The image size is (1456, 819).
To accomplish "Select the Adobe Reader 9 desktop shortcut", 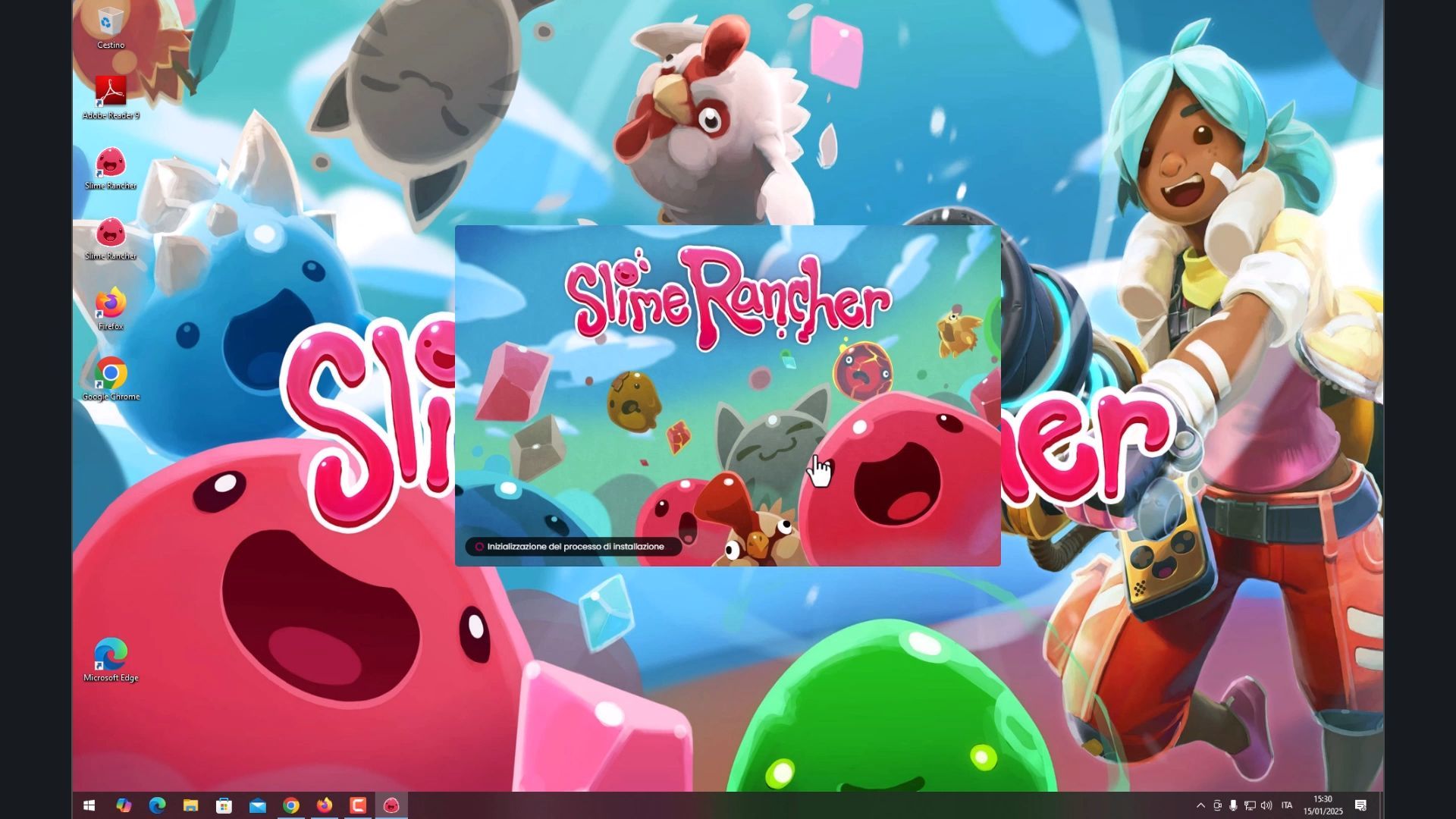I will coord(111,97).
